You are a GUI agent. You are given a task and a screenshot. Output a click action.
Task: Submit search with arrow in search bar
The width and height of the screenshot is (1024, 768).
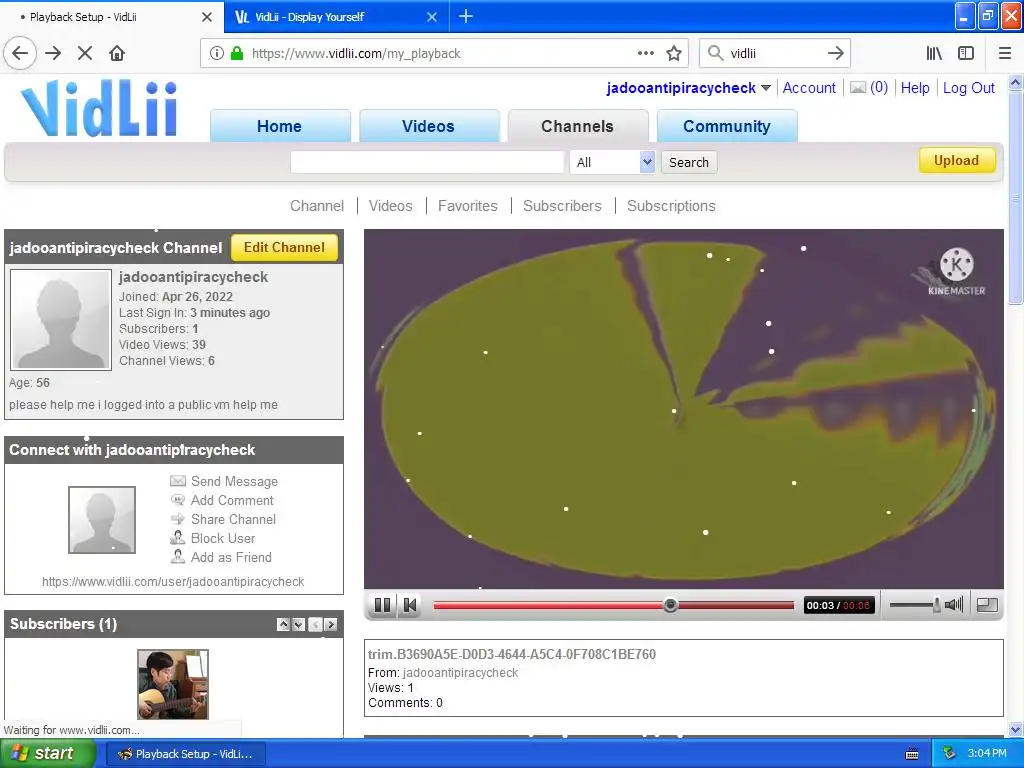(835, 54)
